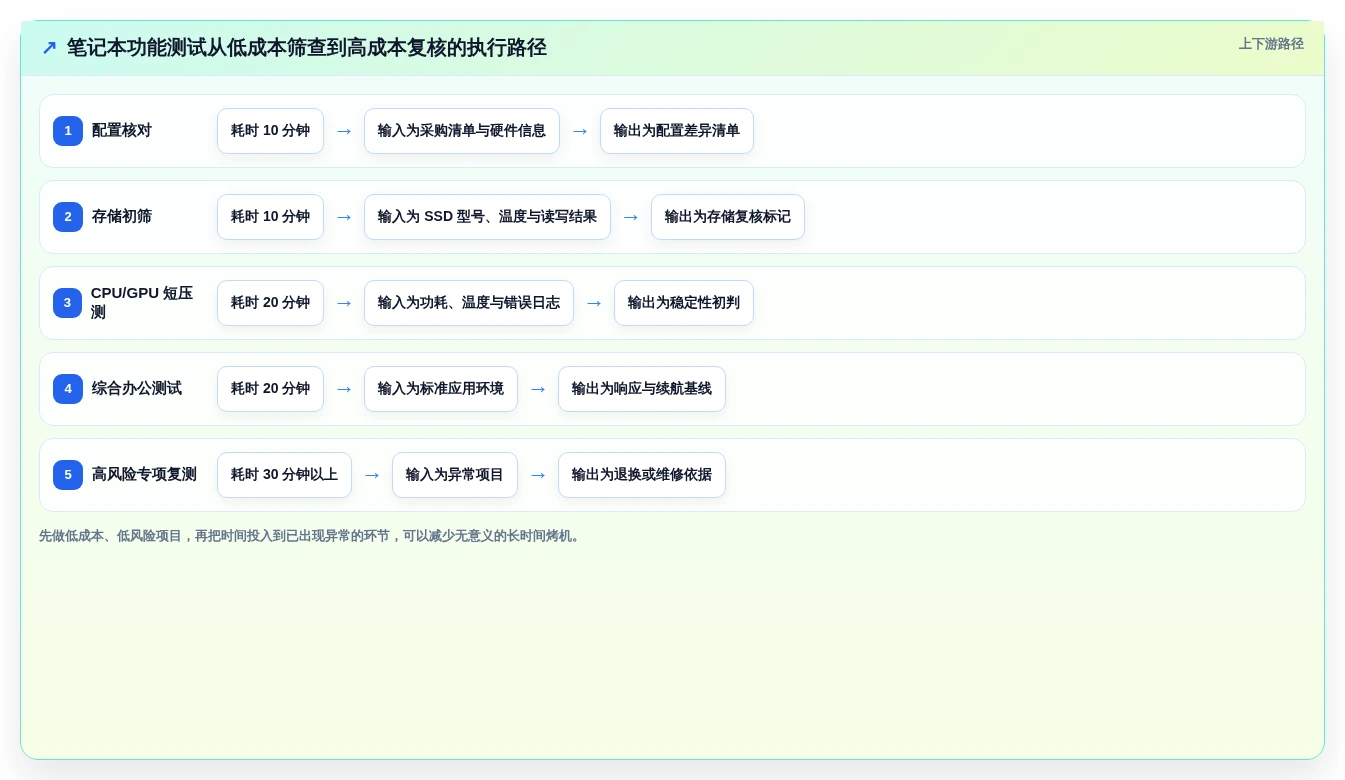Click the 耗时 30 分钟以上 chip
Image resolution: width=1345 pixels, height=780 pixels.
click(x=284, y=475)
